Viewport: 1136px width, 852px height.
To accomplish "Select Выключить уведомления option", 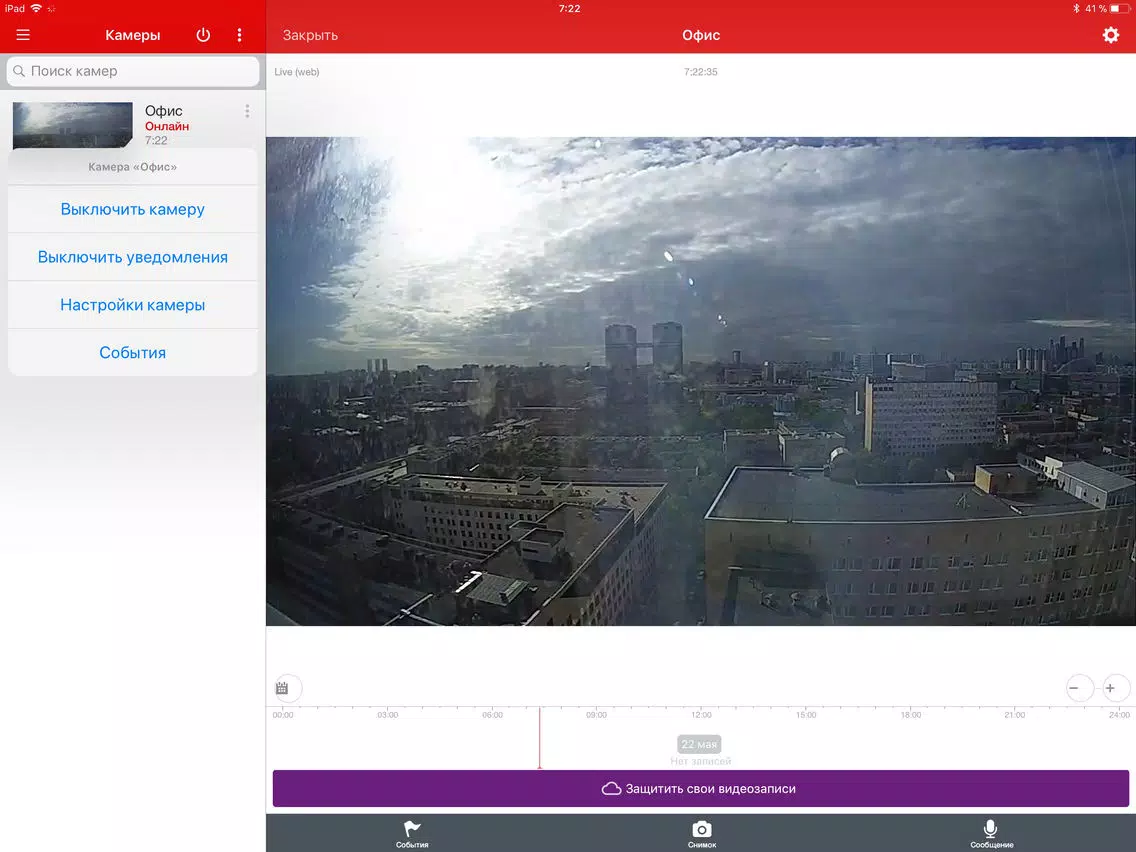I will click(133, 257).
